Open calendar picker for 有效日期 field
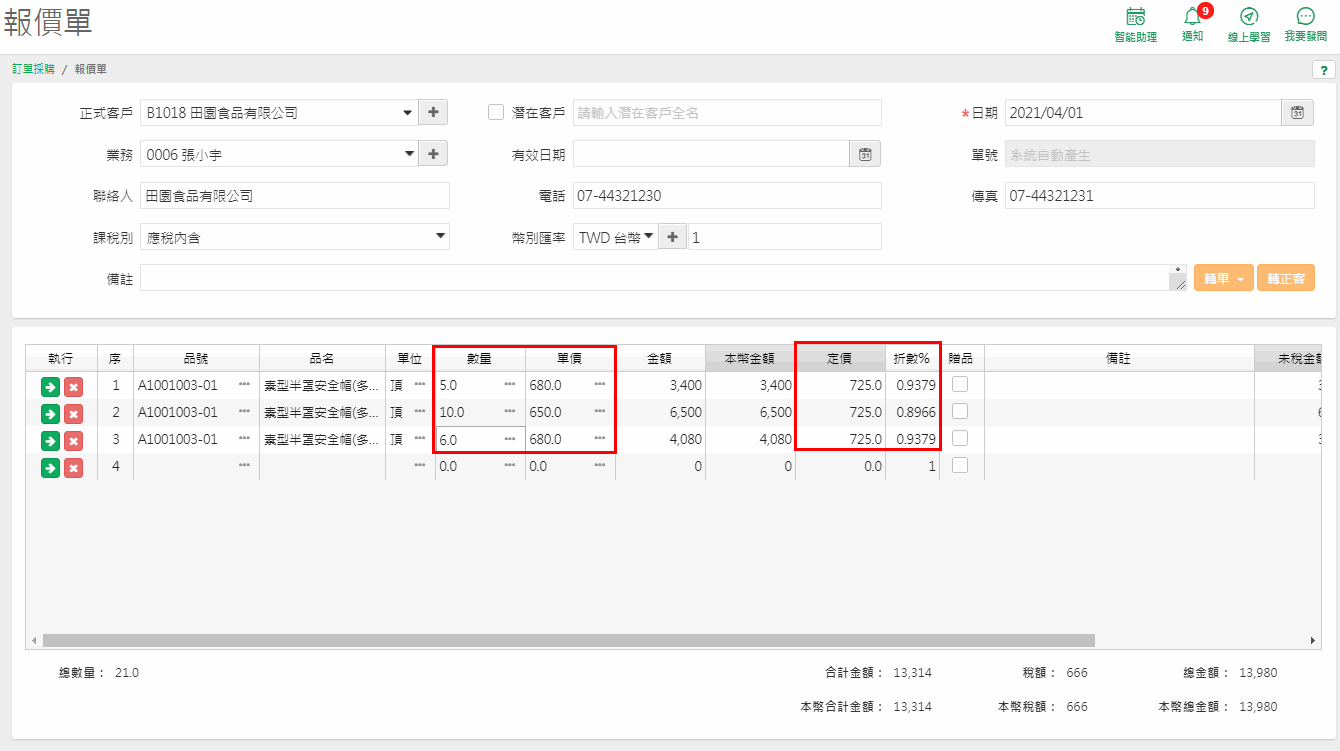1340x751 pixels. (x=865, y=154)
